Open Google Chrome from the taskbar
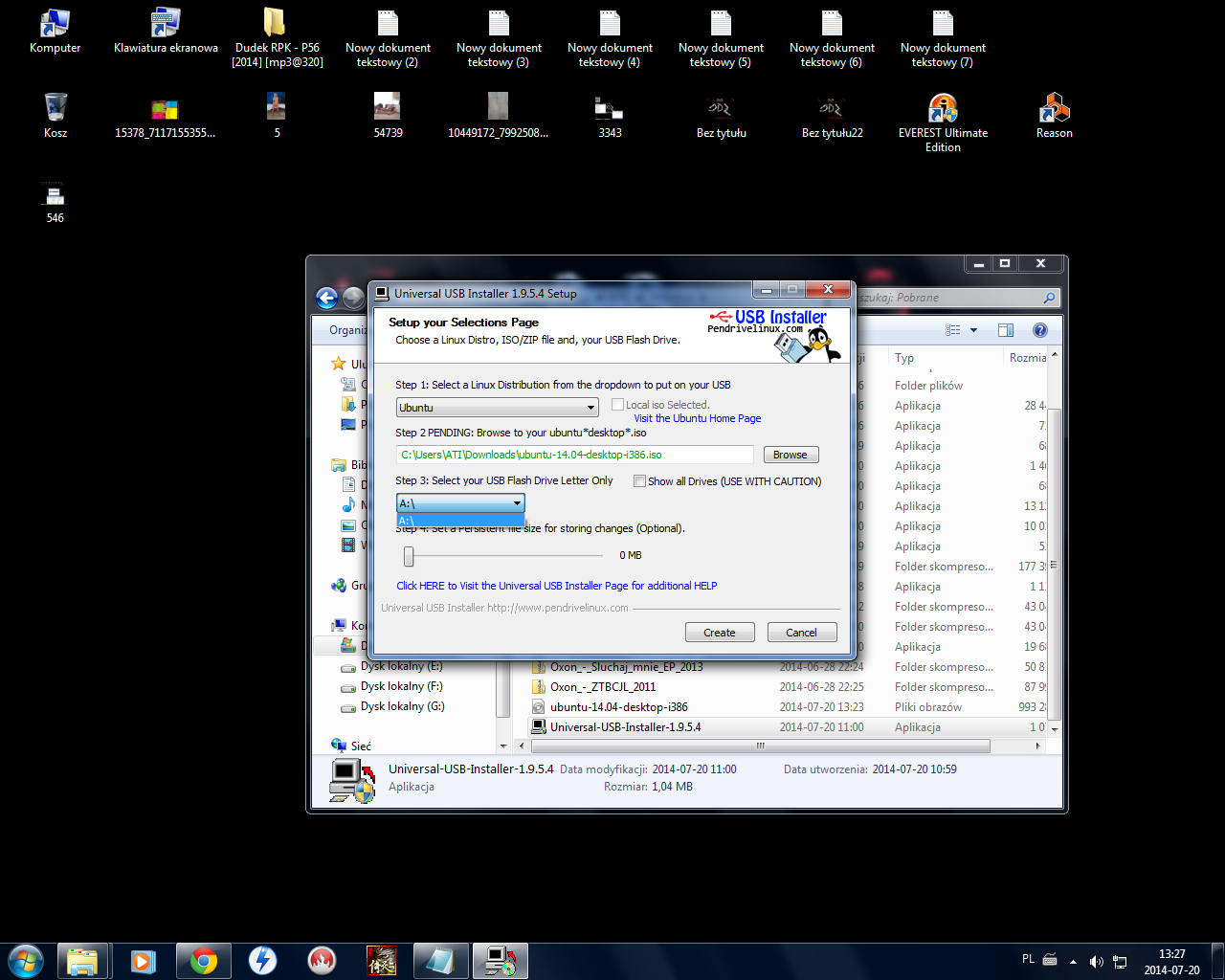Screen dimensions: 1225x980 pyautogui.click(x=203, y=961)
